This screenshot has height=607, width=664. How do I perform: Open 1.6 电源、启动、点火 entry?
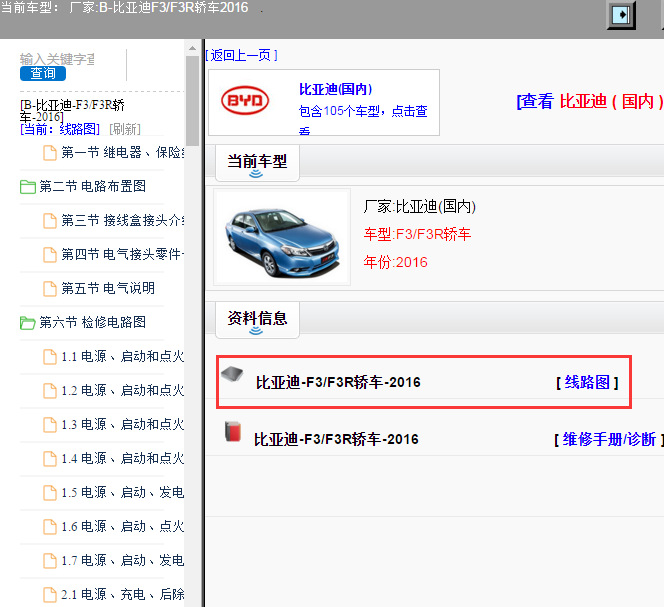pos(123,527)
